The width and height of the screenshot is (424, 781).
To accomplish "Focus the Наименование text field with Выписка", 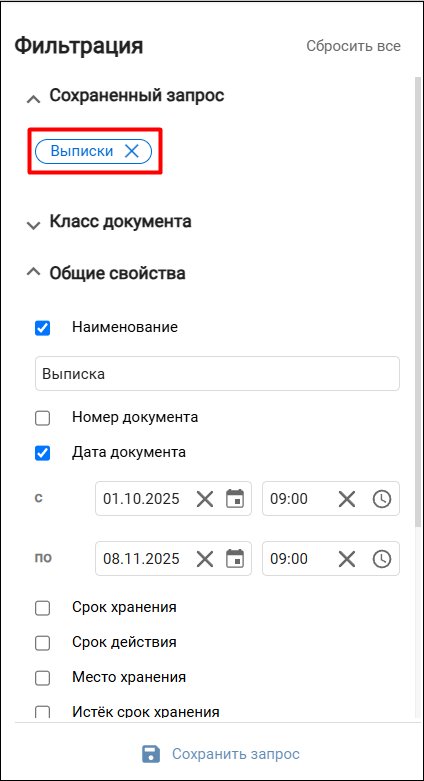I will coord(217,374).
